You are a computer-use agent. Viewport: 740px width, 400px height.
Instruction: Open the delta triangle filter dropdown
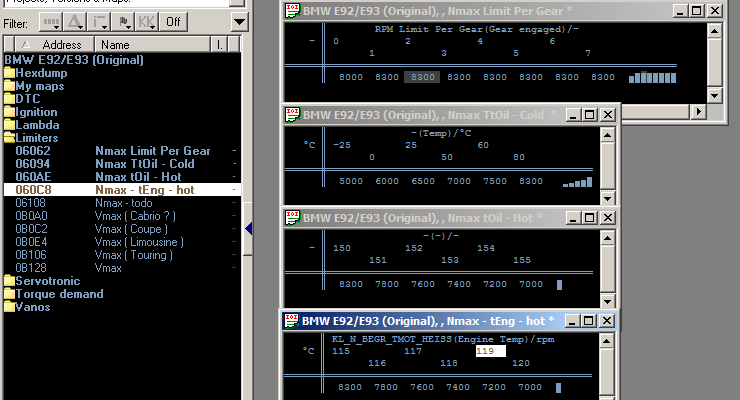pos(75,22)
